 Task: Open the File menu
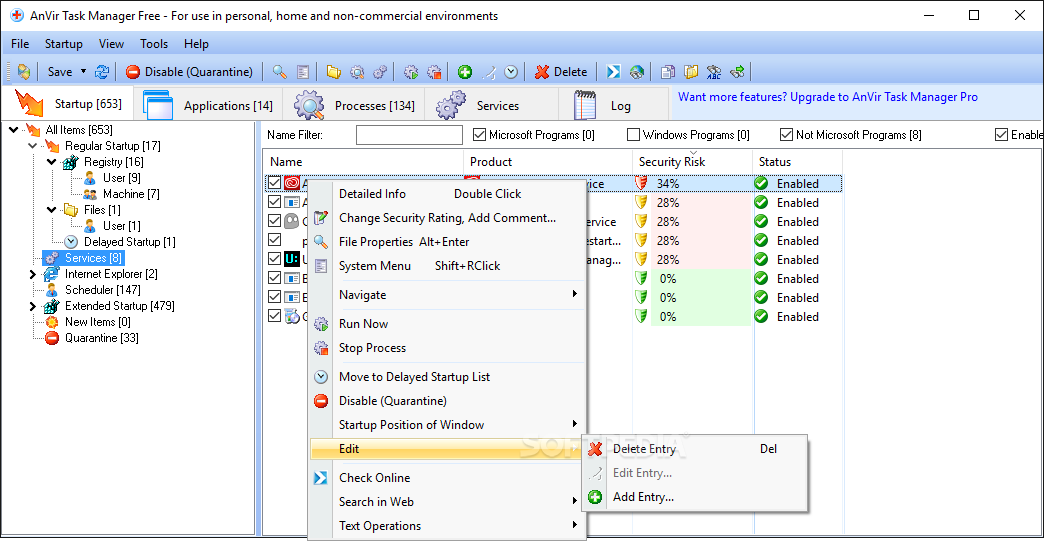click(20, 44)
